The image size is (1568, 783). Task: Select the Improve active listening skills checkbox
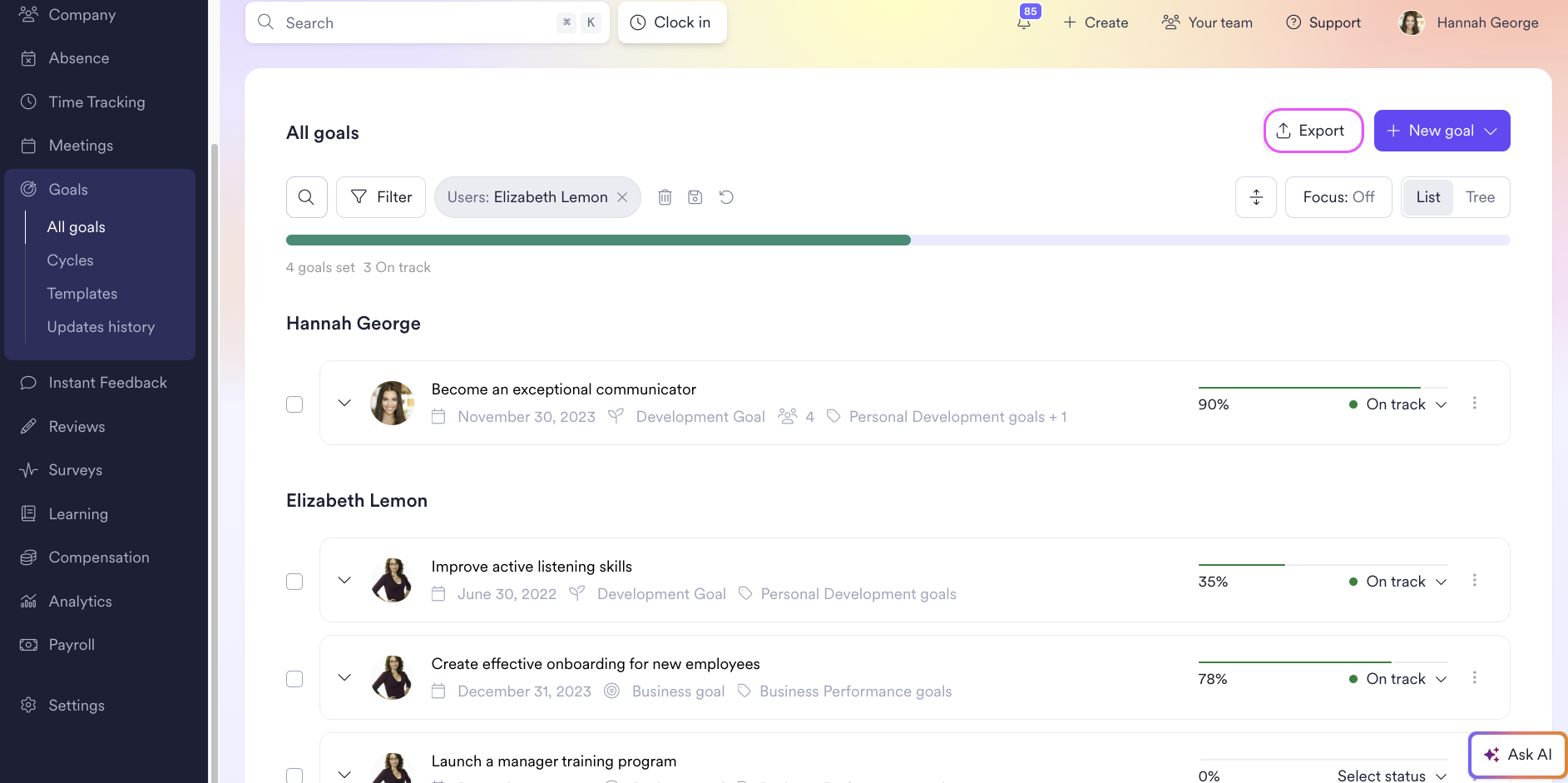[x=294, y=582]
